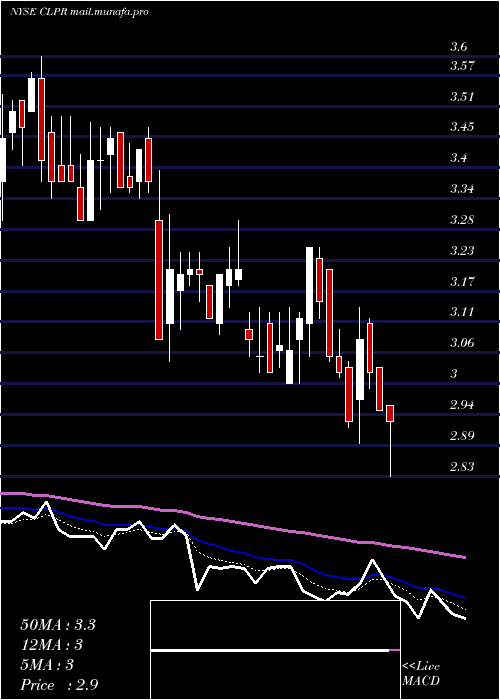Click the 3.57 price axis label

coord(462,66)
